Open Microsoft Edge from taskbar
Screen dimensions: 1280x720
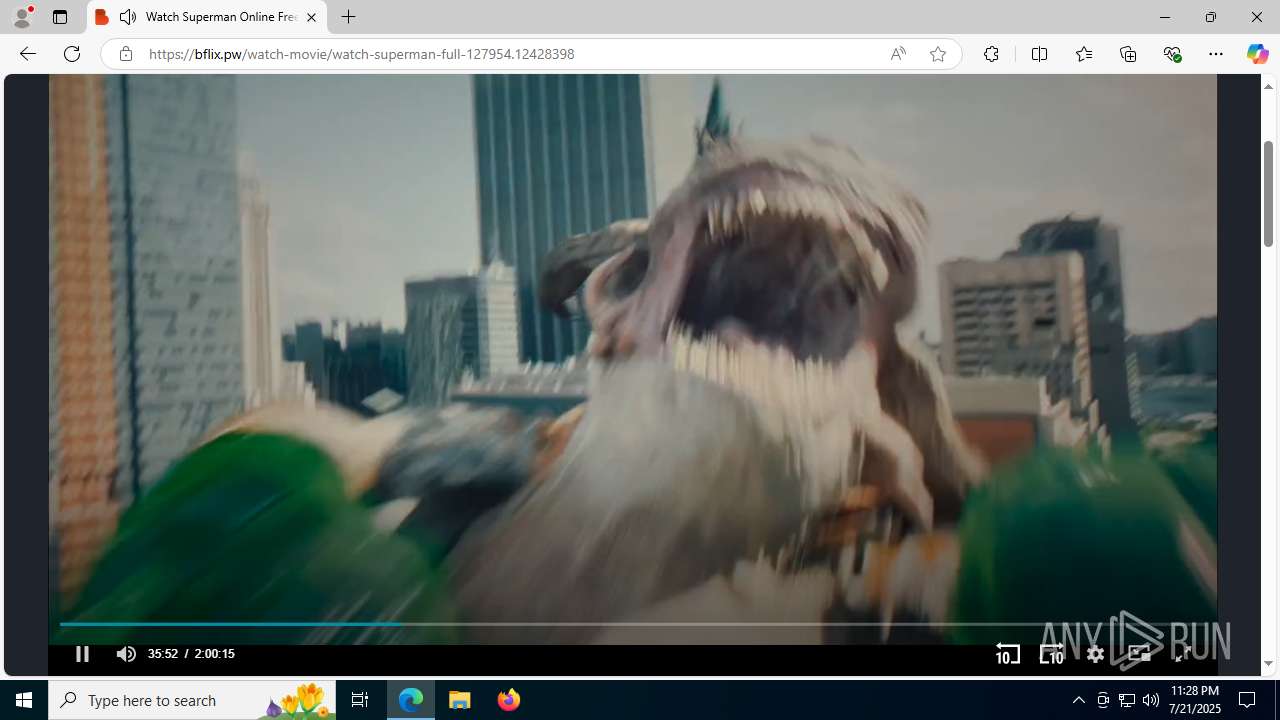coord(411,700)
